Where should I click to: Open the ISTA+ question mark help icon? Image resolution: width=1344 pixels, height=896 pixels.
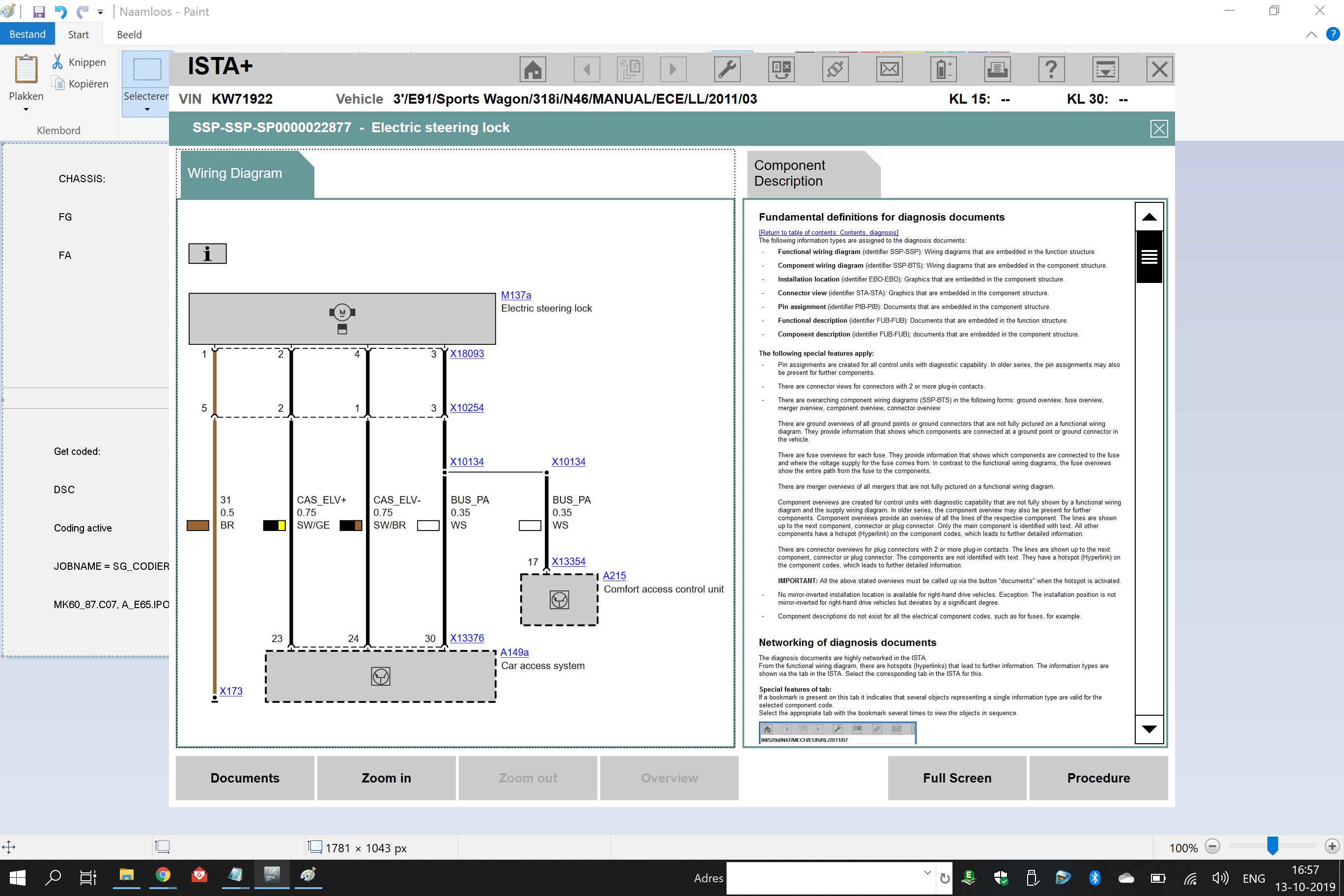pos(1051,70)
